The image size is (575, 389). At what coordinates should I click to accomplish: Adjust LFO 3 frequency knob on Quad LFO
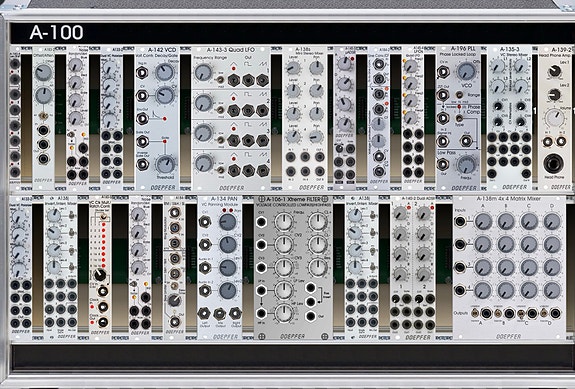(x=203, y=133)
